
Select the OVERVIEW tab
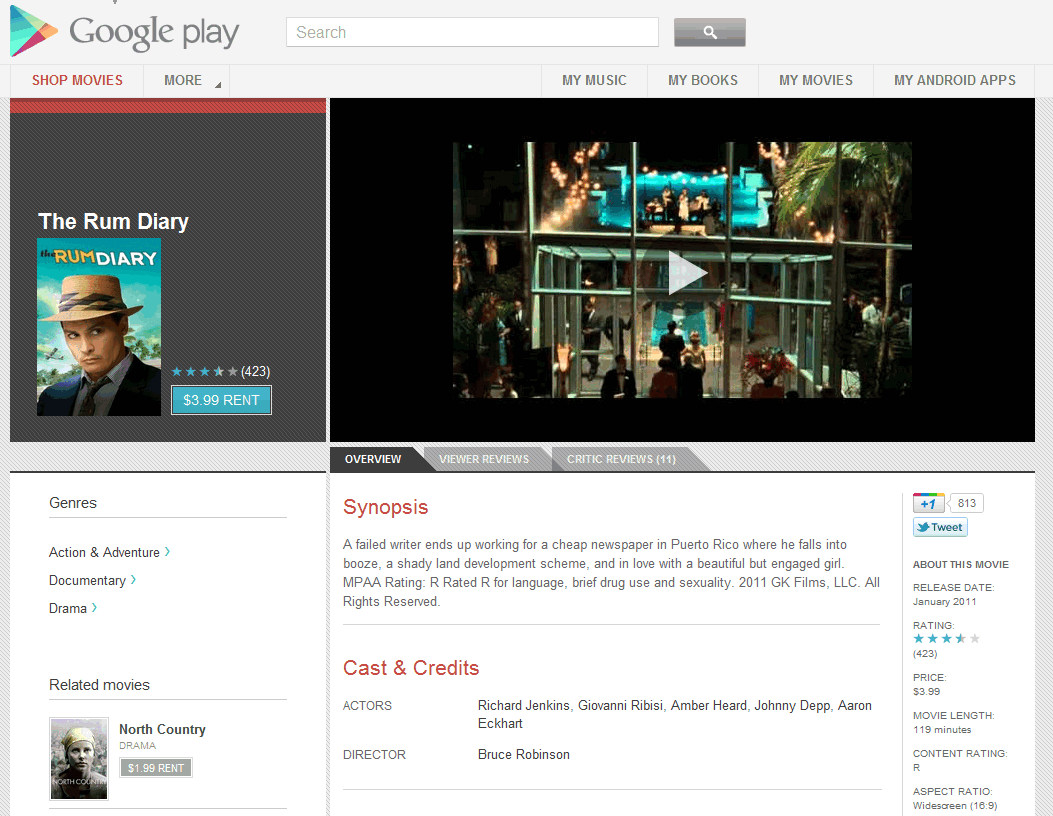(x=373, y=459)
